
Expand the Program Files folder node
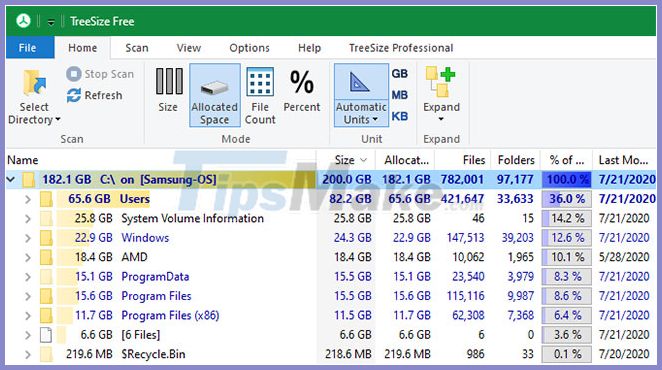pos(28,297)
